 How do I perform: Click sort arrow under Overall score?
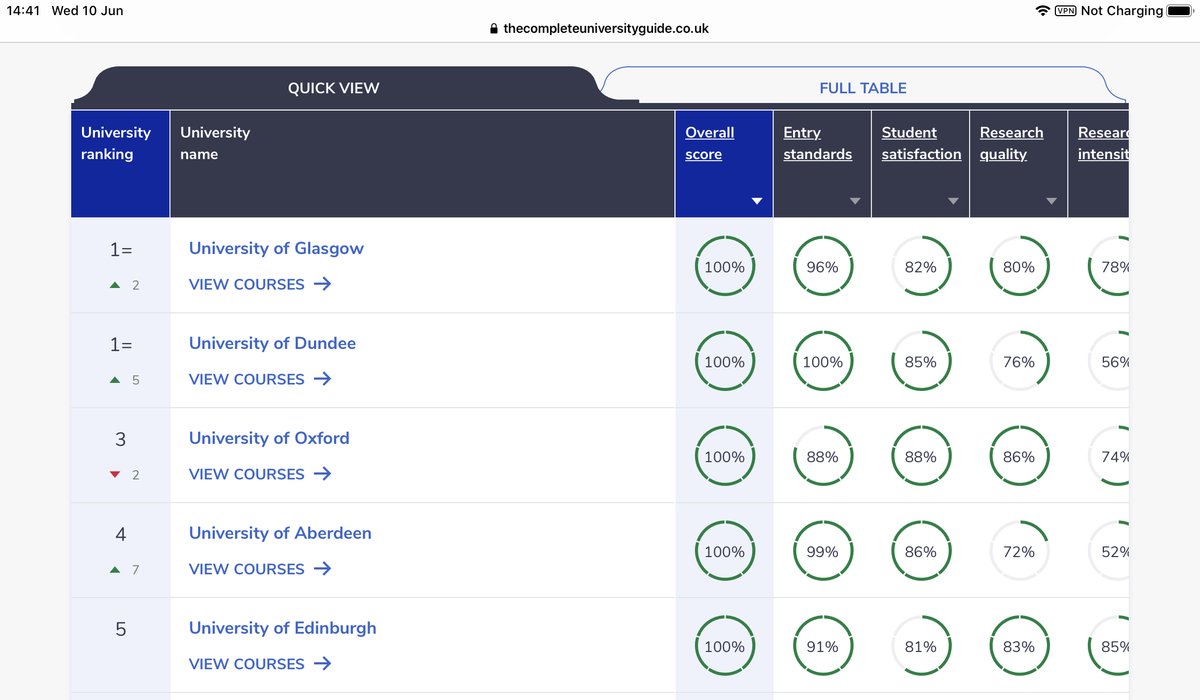click(756, 201)
